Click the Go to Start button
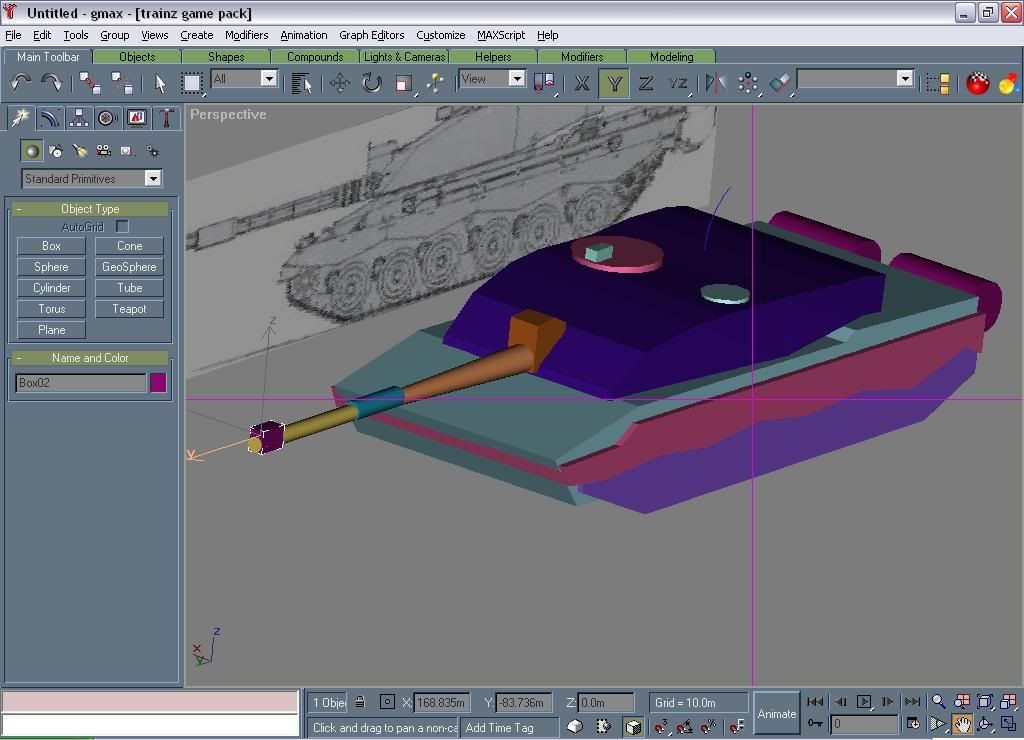The width and height of the screenshot is (1024, 740). (x=815, y=701)
